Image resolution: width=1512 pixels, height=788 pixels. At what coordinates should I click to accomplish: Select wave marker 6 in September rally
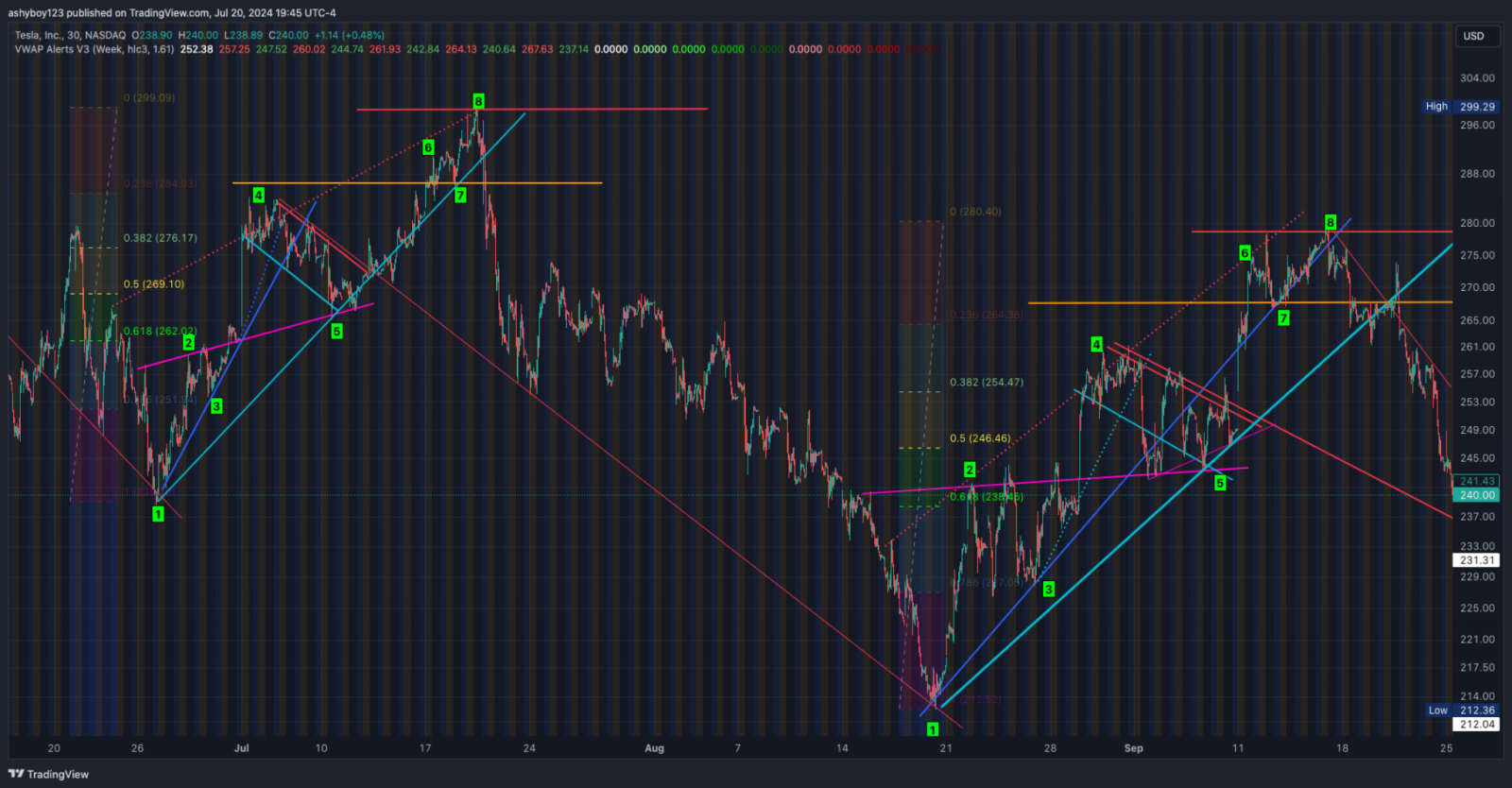point(1245,253)
